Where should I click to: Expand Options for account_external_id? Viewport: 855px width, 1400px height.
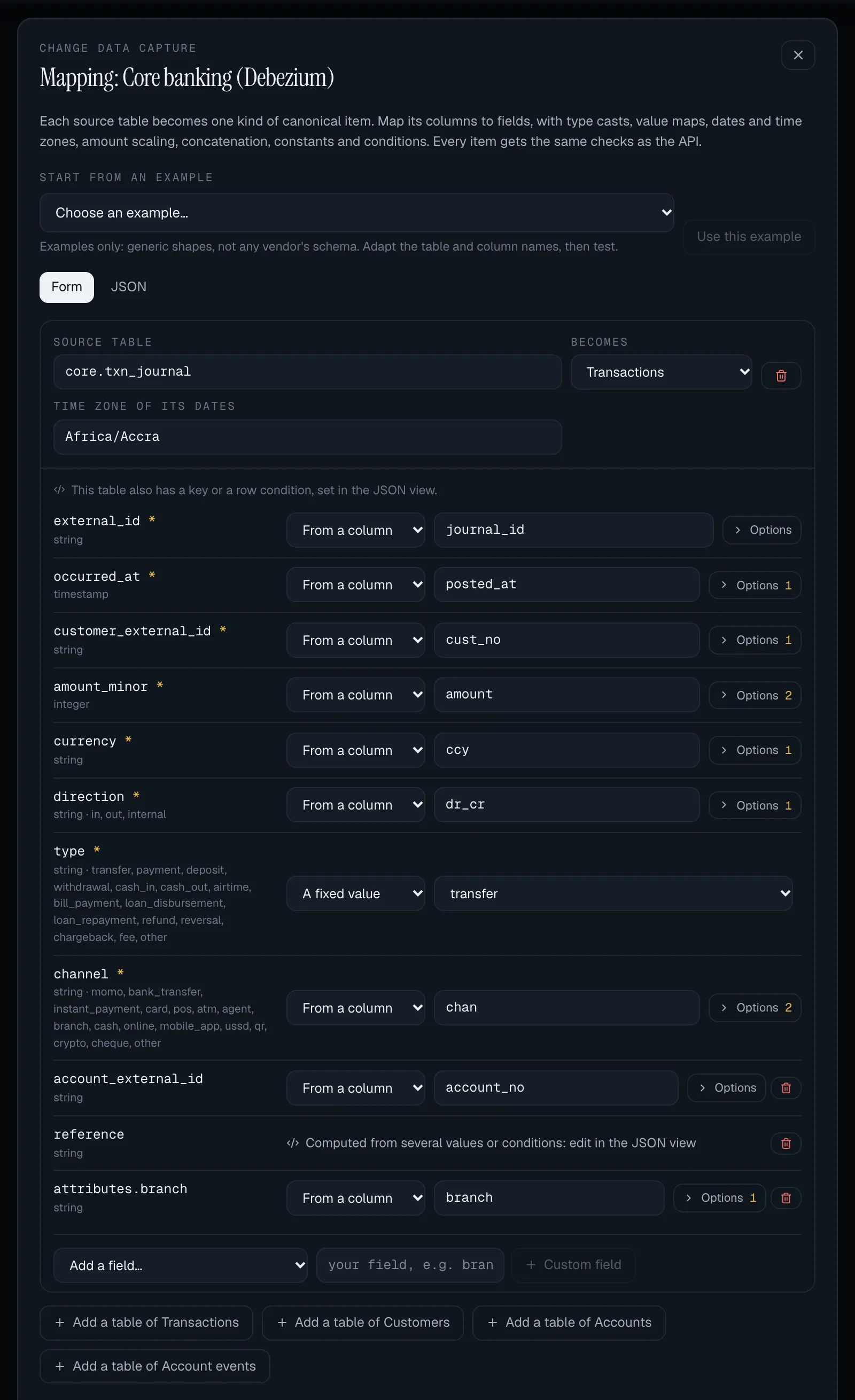[x=726, y=1087]
